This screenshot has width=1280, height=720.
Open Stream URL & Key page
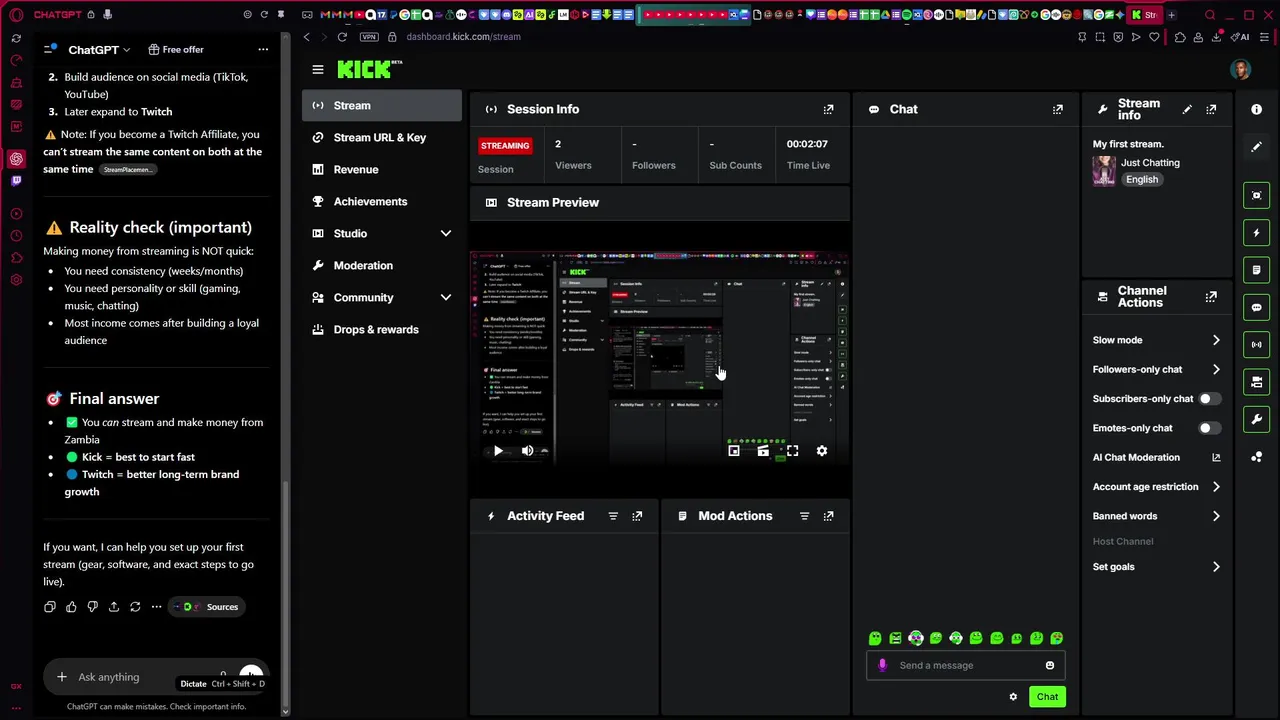pyautogui.click(x=382, y=137)
